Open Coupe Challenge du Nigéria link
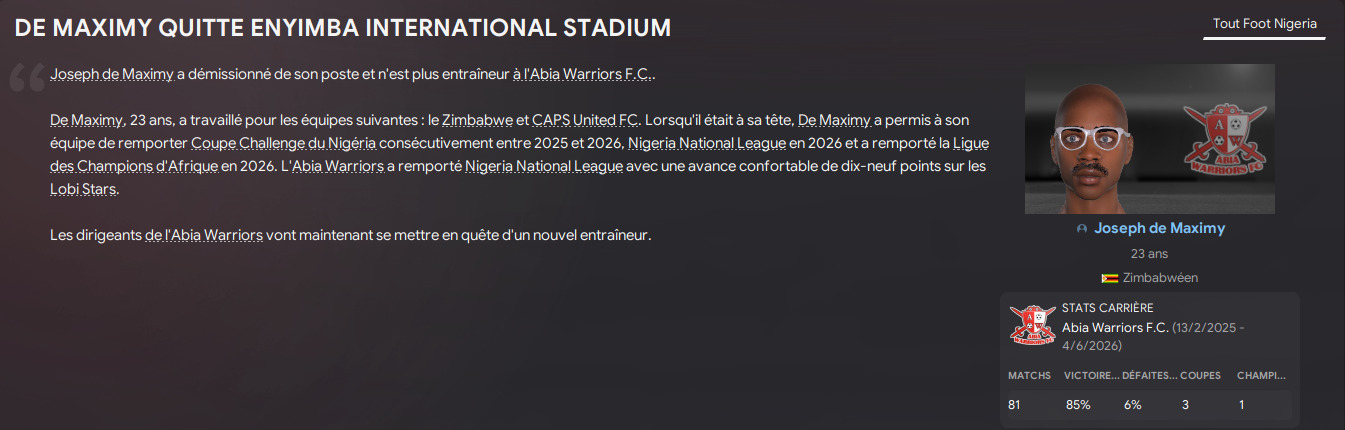The height and width of the screenshot is (430, 1345). tap(283, 144)
